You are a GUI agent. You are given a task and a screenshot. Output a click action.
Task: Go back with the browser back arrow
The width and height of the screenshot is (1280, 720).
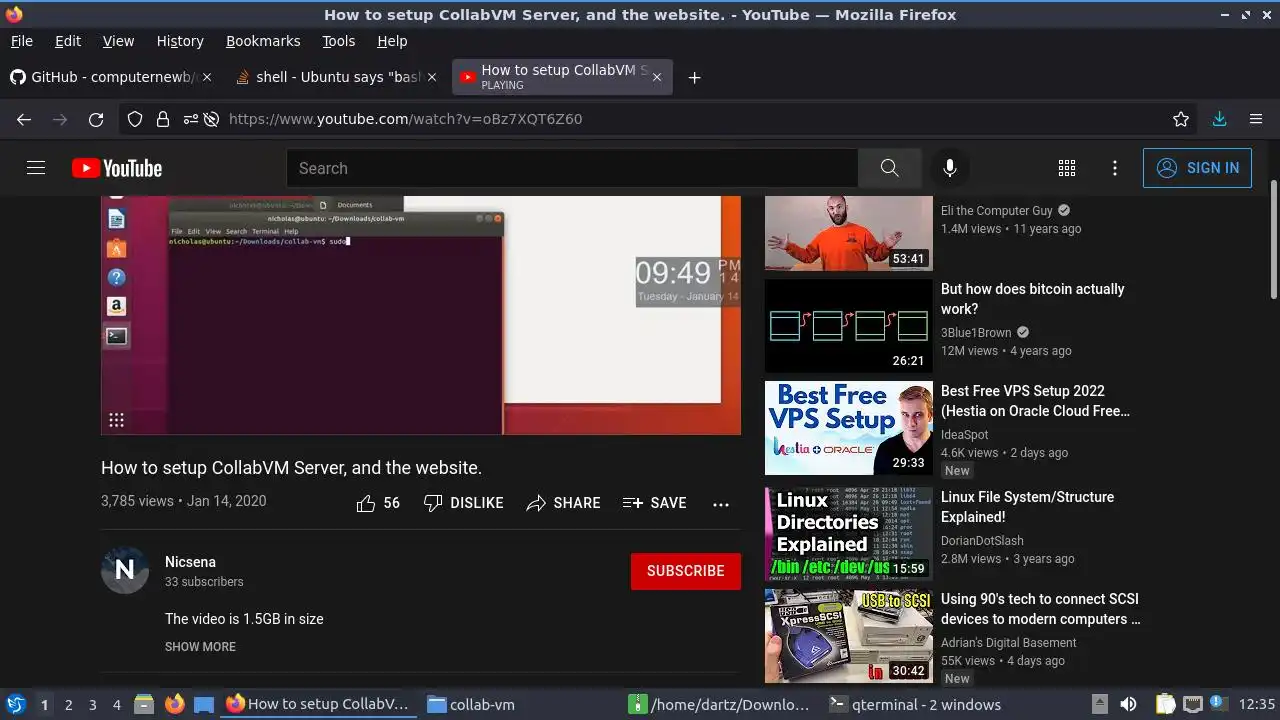[24, 119]
